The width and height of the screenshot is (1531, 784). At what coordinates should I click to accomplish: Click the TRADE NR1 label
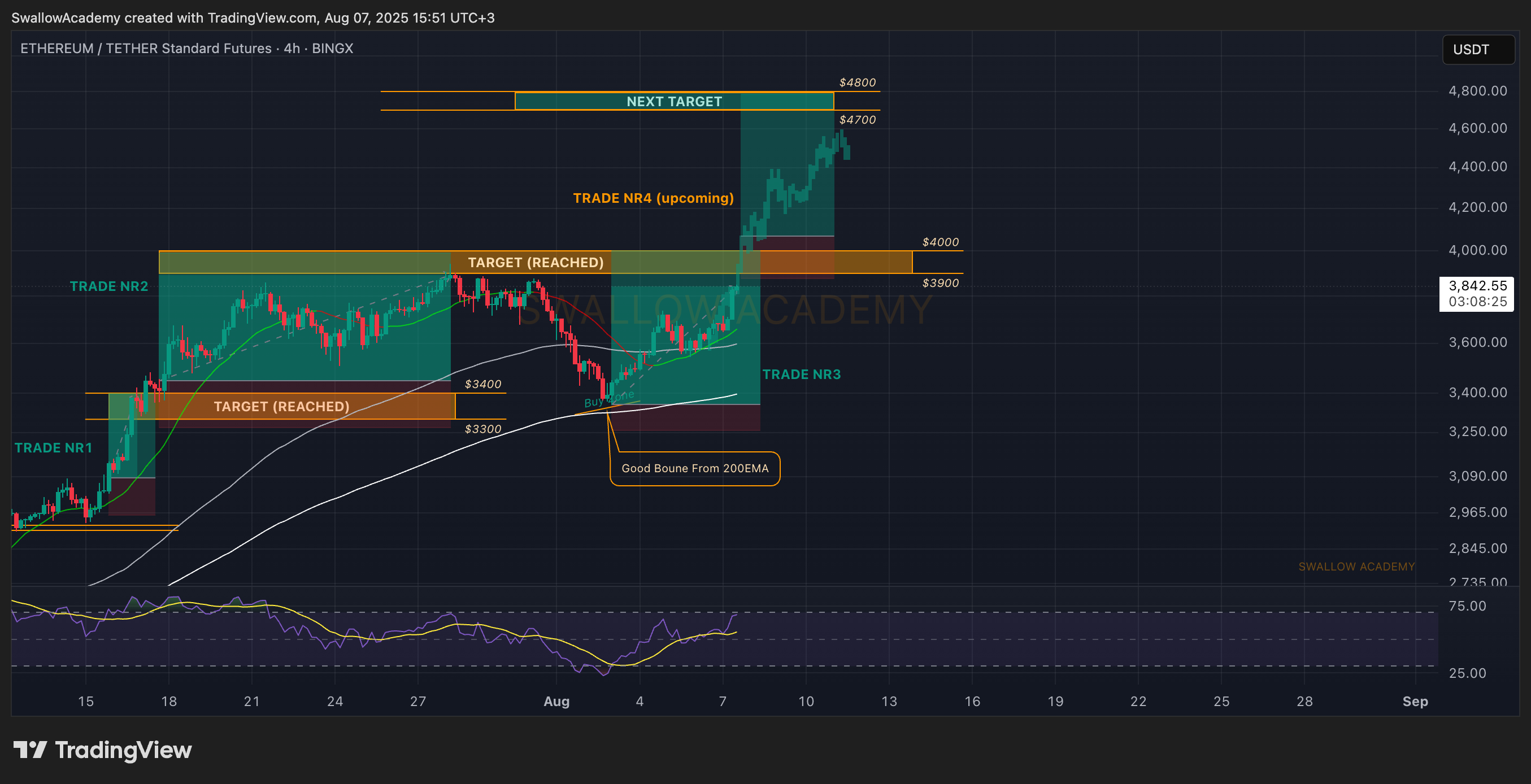point(54,447)
